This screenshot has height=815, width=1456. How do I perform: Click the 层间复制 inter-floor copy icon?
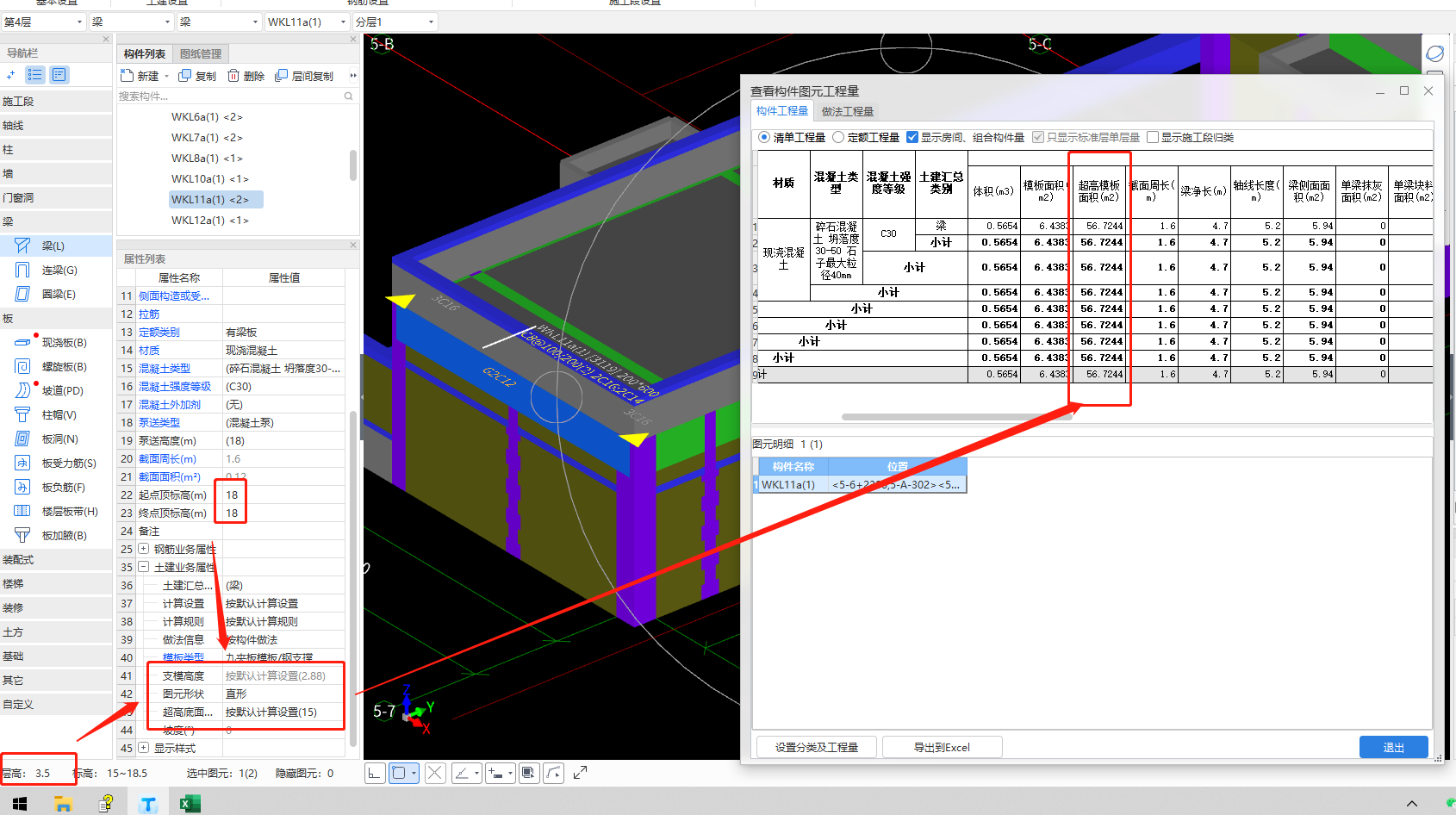[281, 76]
